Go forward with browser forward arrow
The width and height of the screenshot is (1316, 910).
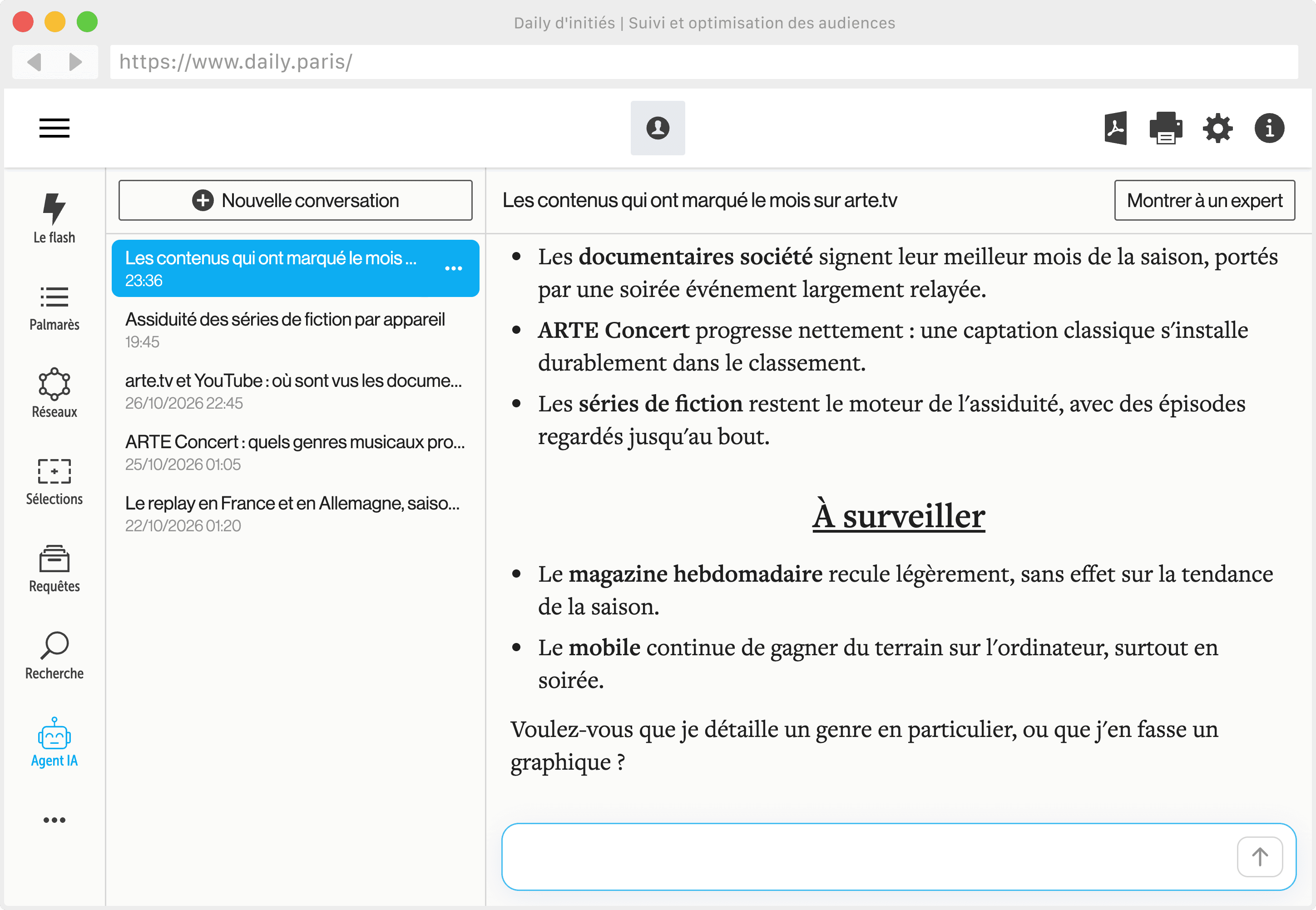click(x=75, y=62)
